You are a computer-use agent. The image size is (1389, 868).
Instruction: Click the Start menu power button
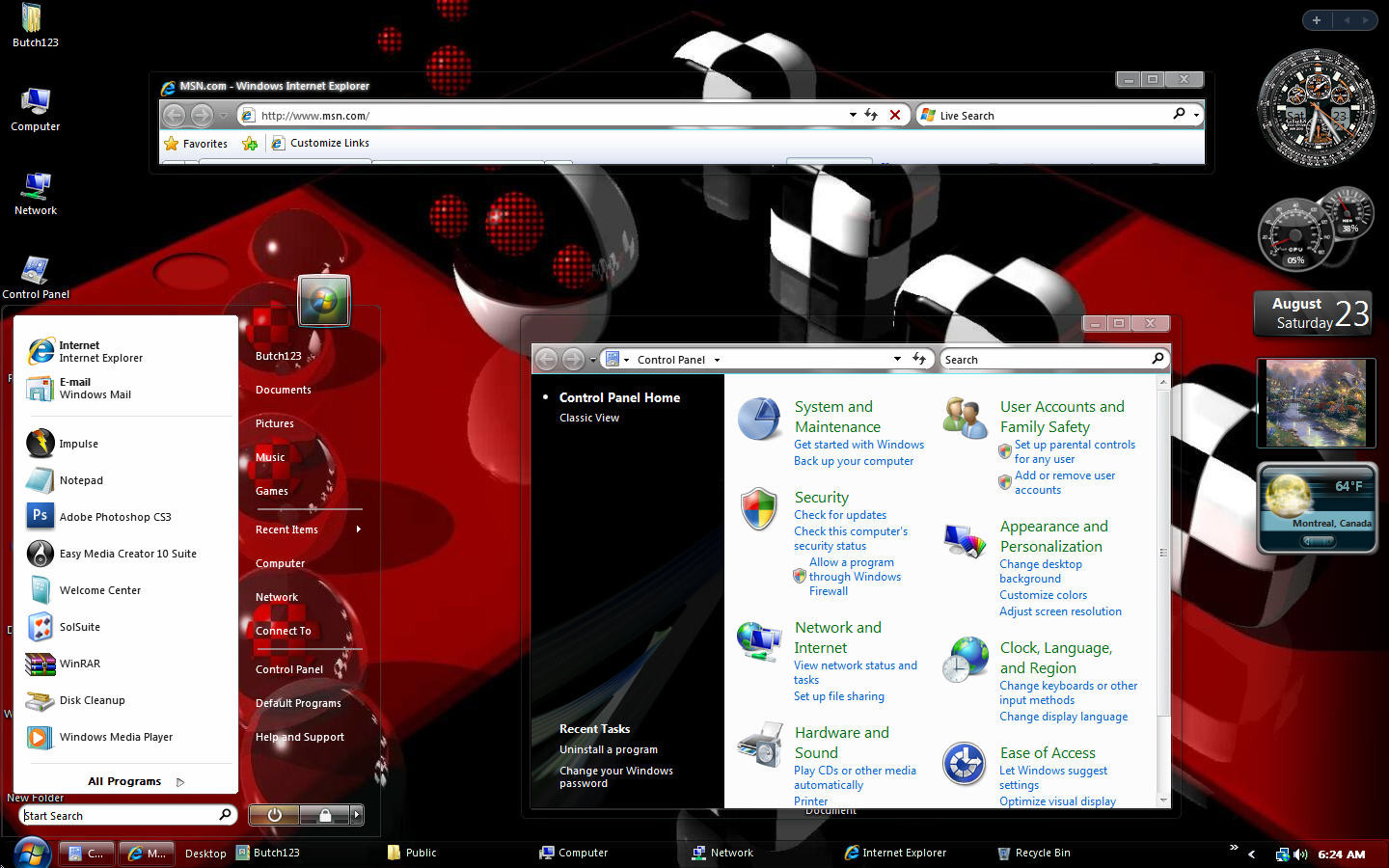pos(274,815)
